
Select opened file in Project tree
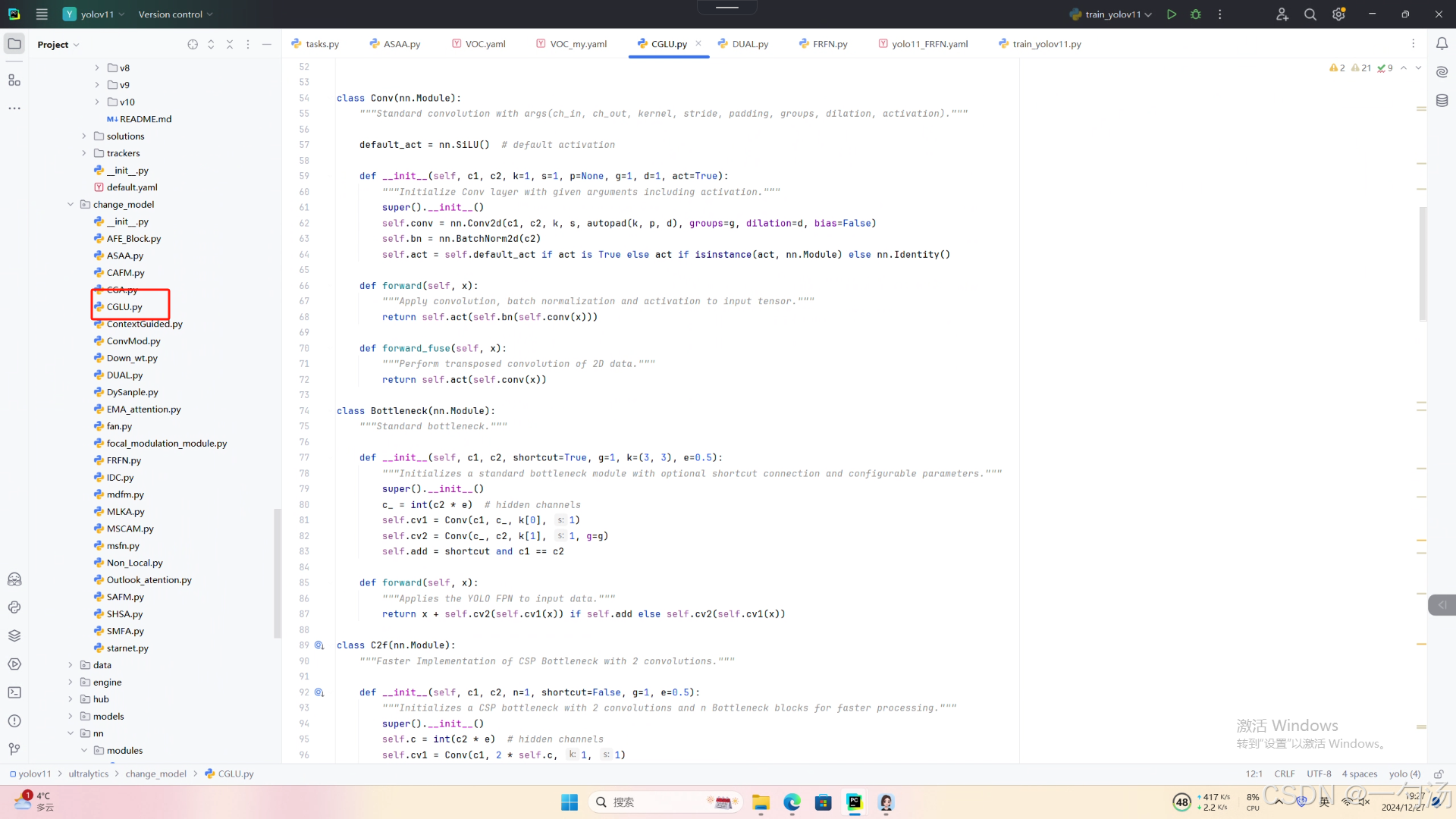193,45
